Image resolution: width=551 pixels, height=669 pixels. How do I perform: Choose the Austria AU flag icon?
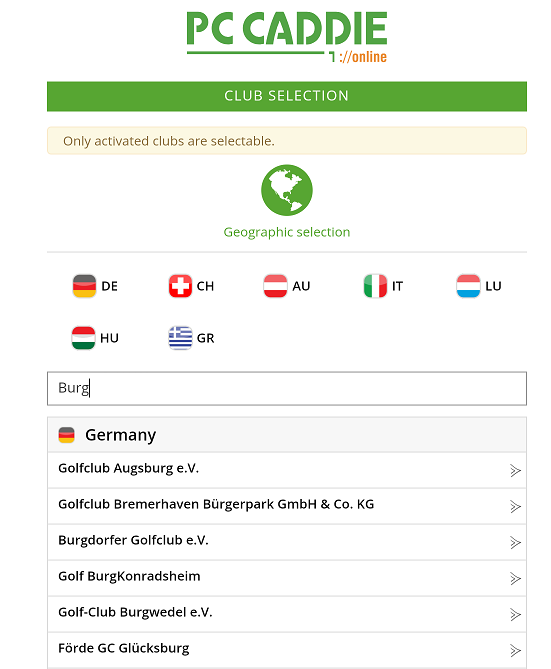(275, 286)
